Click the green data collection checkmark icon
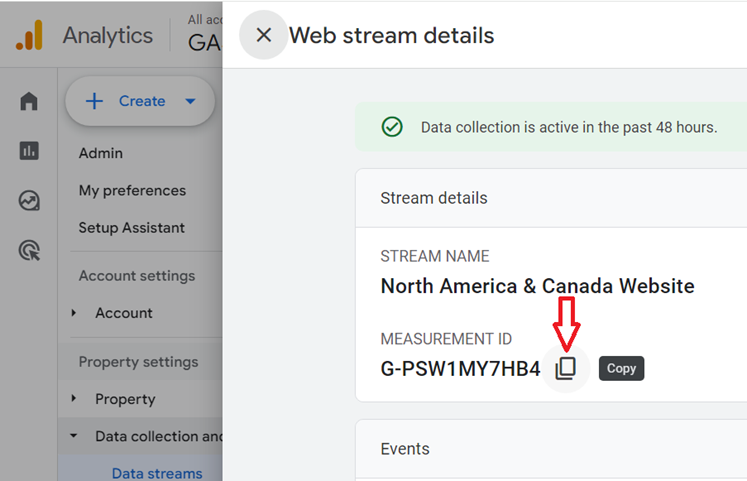The height and width of the screenshot is (481, 747). pos(392,127)
